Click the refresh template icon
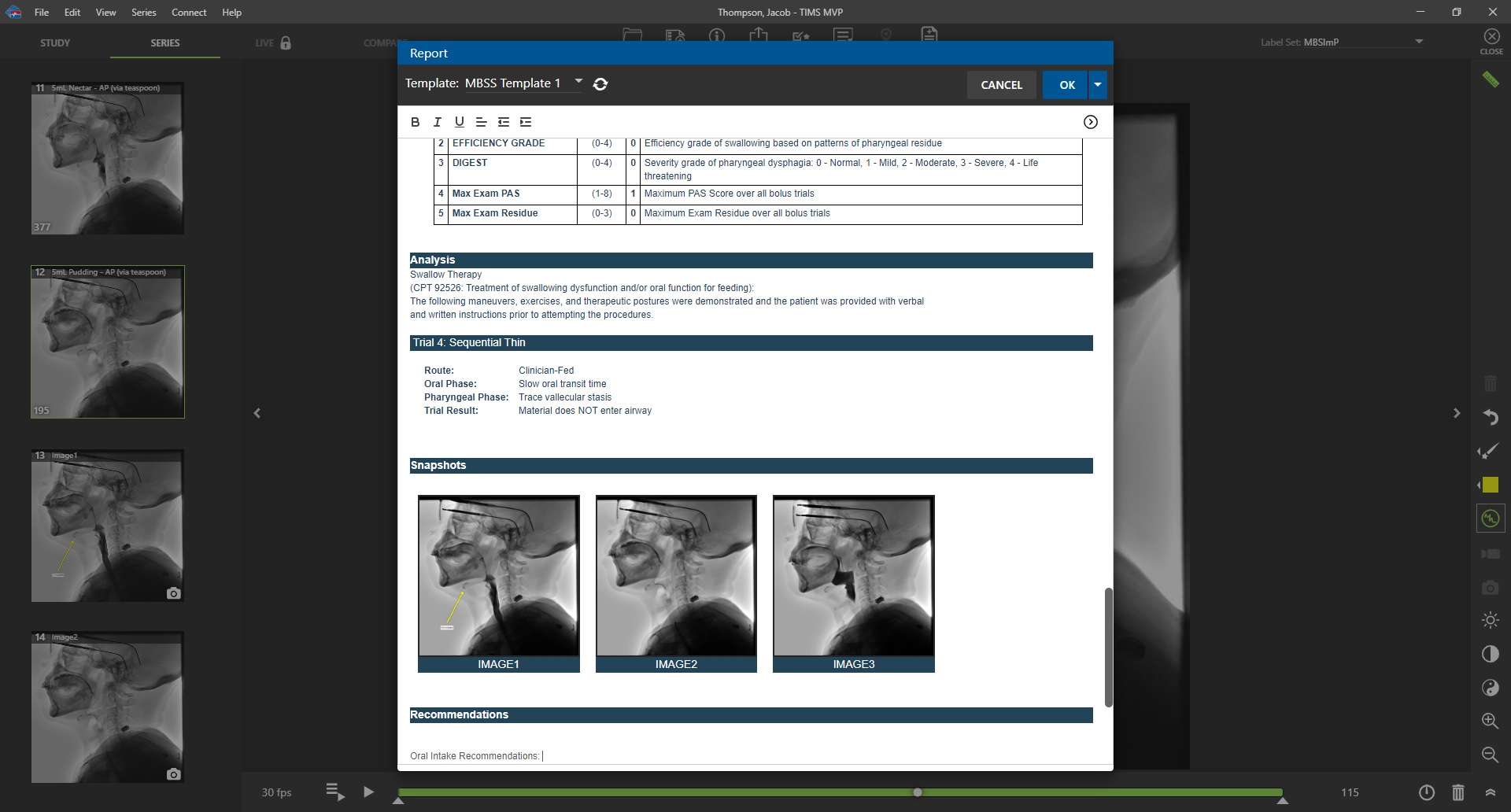The width and height of the screenshot is (1511, 812). pos(600,84)
